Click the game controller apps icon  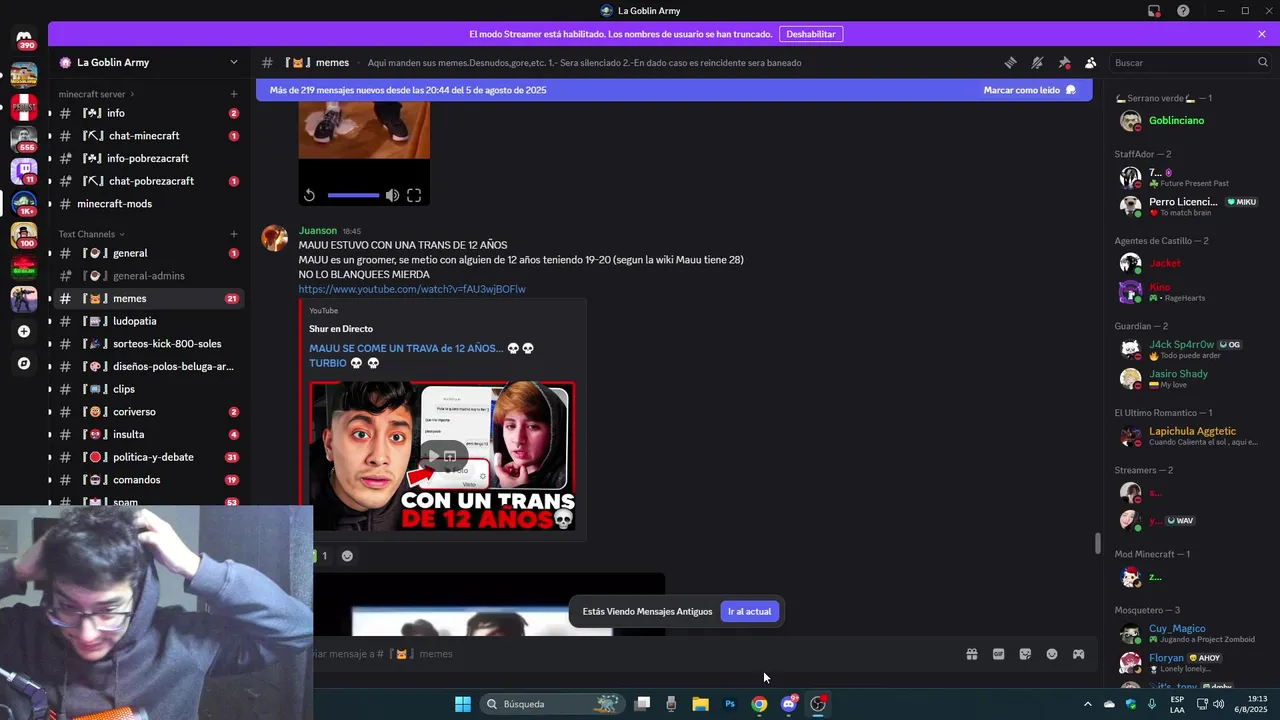[x=1079, y=654]
